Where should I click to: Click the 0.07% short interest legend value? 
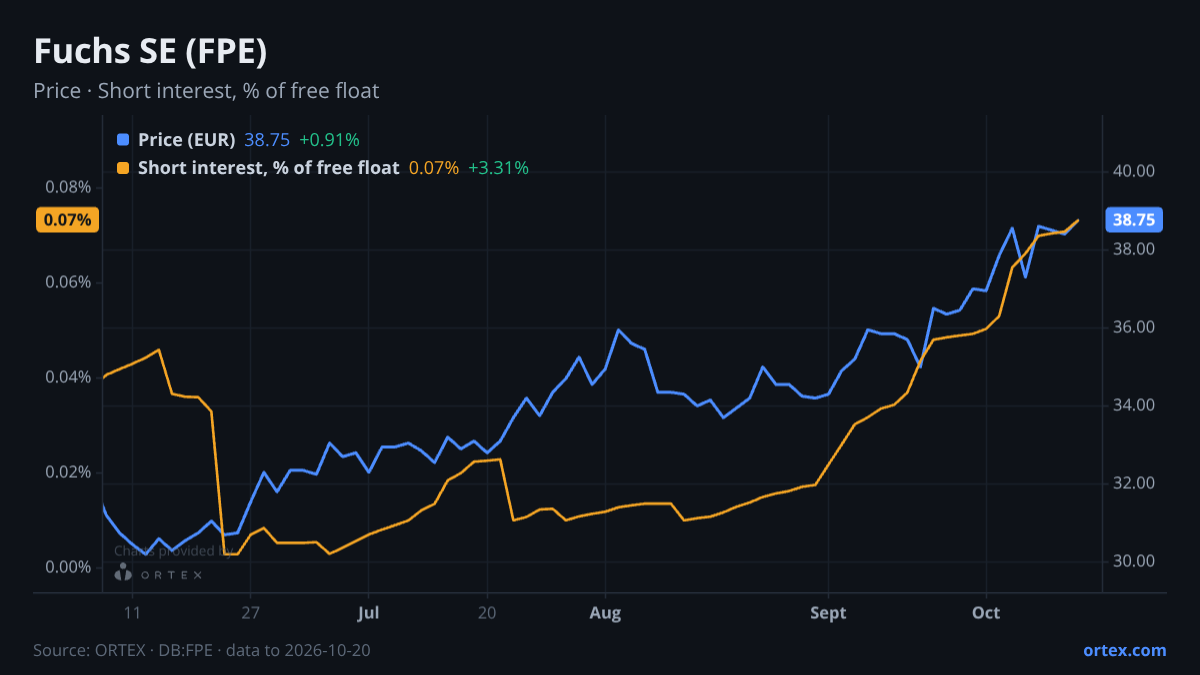[x=434, y=168]
